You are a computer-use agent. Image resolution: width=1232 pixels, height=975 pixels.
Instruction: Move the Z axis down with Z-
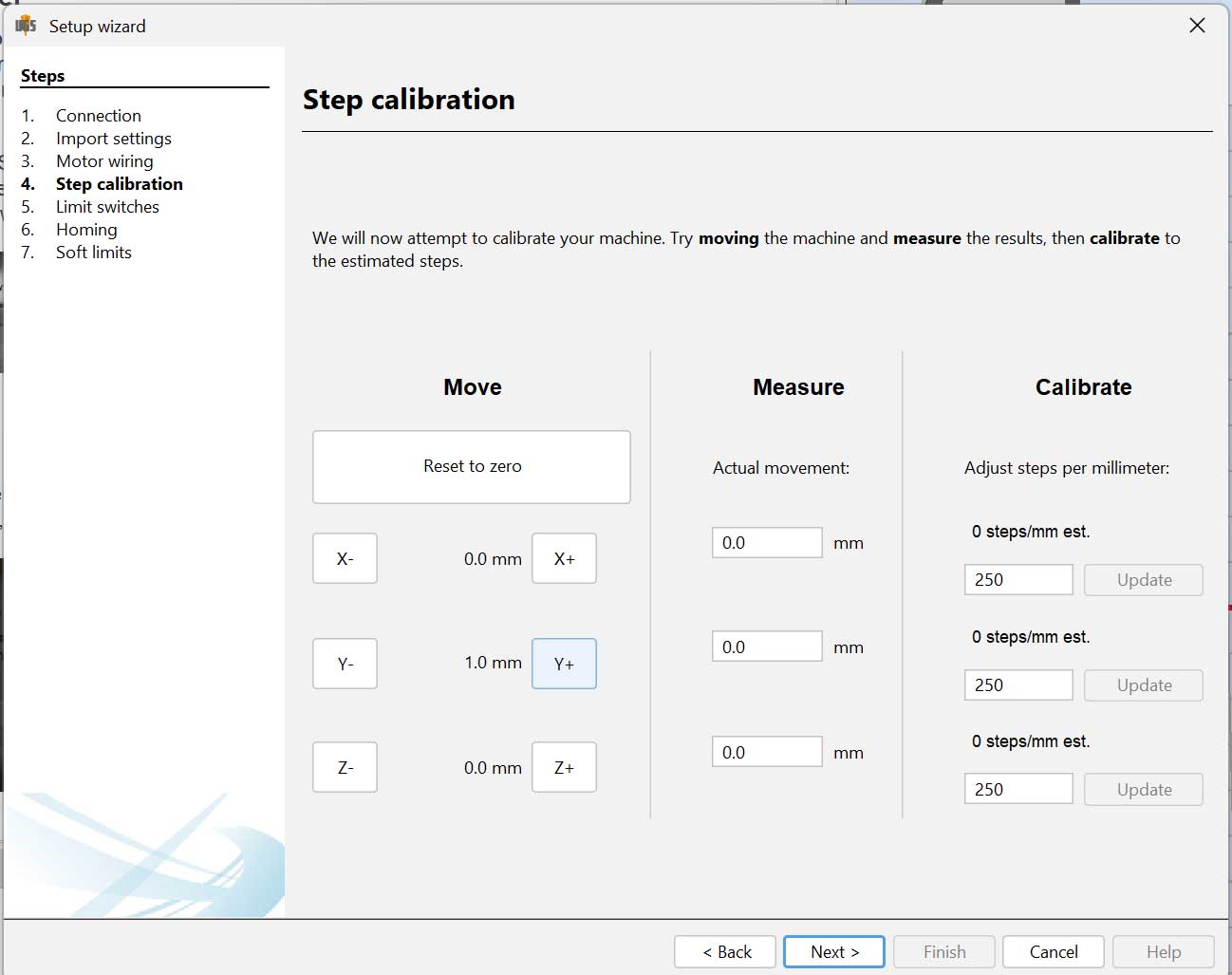pos(345,767)
